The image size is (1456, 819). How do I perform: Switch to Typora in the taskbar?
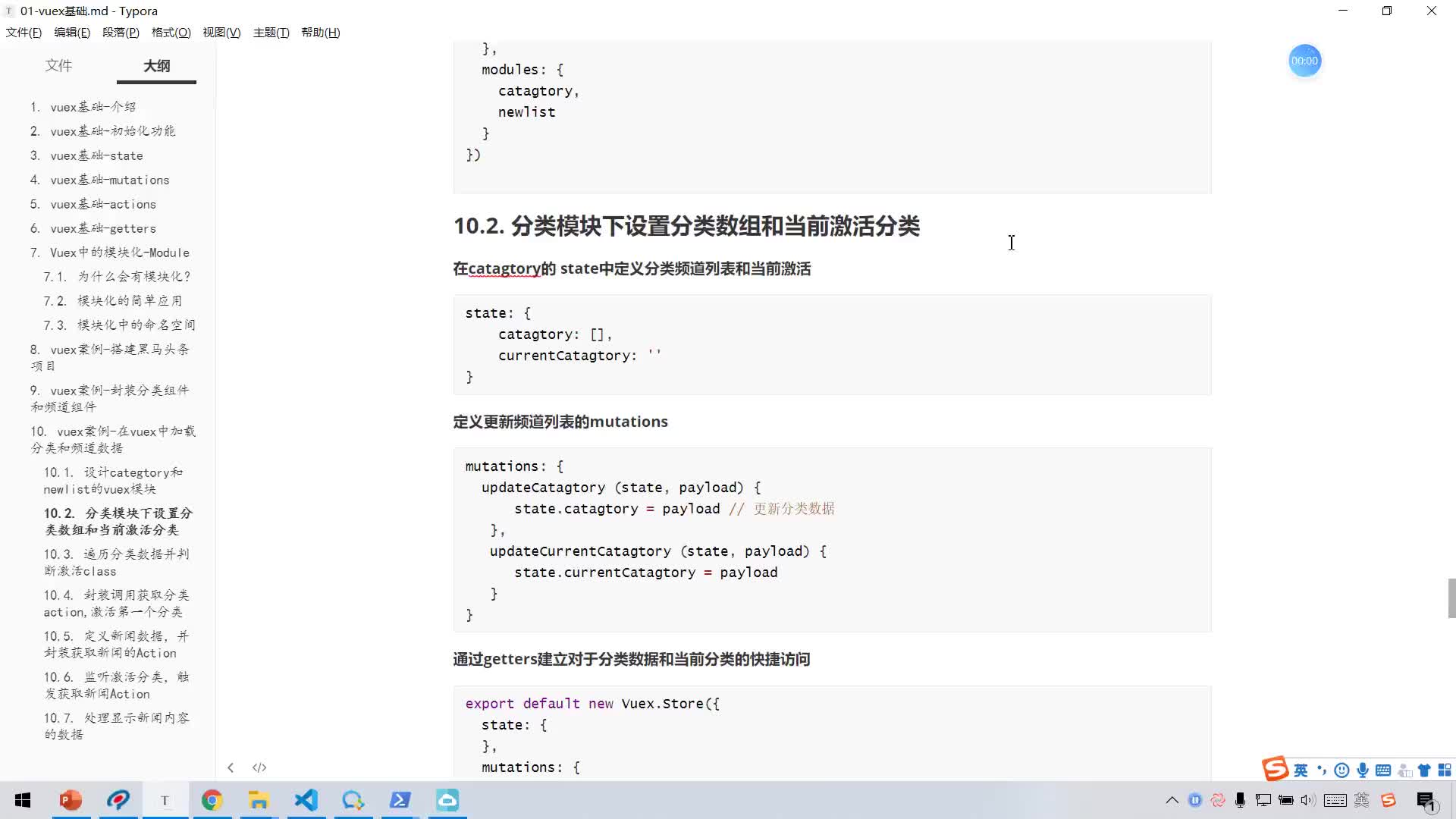165,800
